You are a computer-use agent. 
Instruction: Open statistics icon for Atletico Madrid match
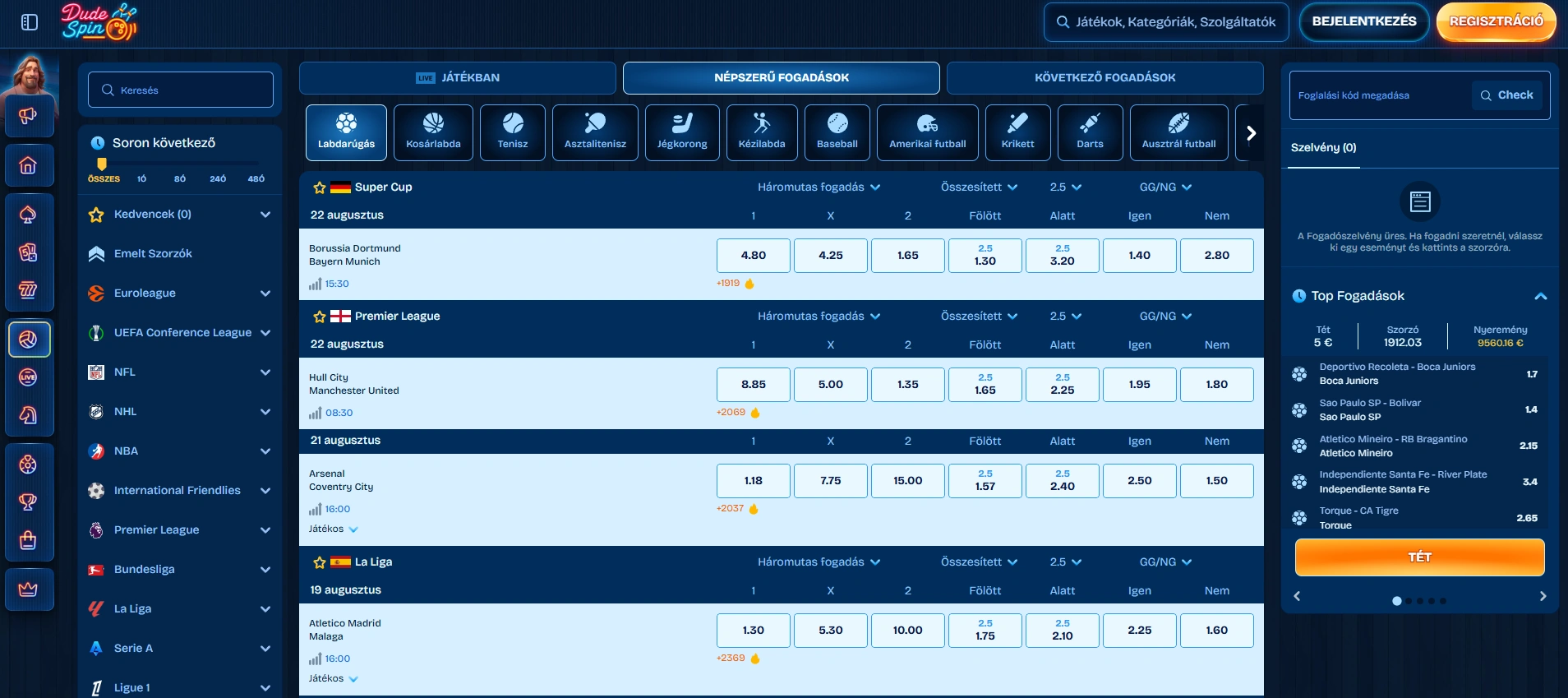pos(315,659)
